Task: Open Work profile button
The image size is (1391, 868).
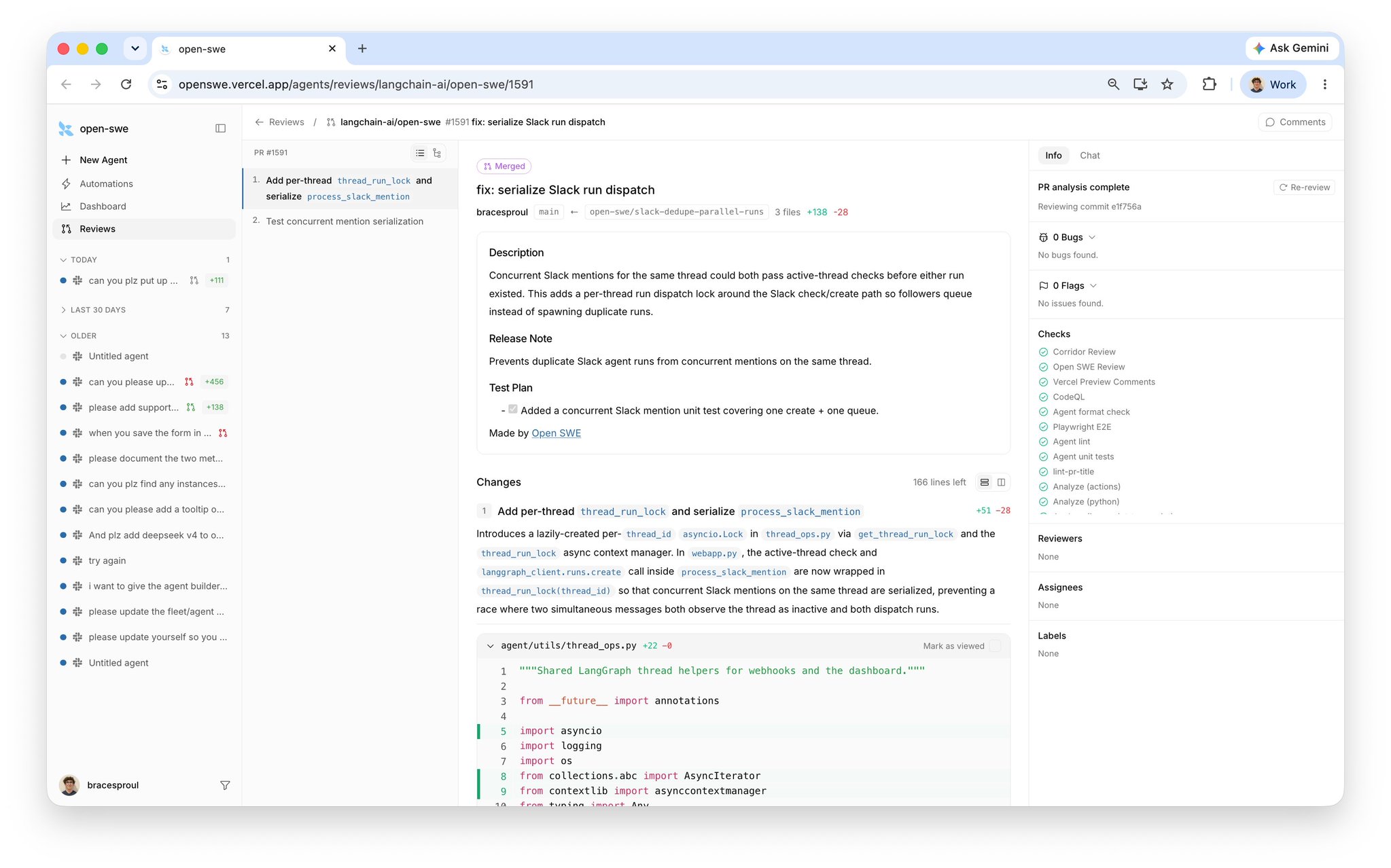Action: [1273, 84]
